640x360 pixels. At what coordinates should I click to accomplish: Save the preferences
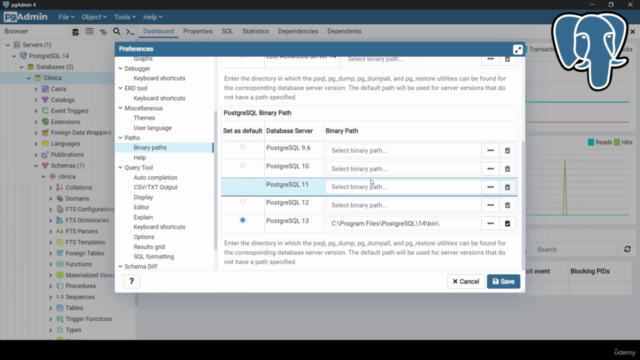click(x=503, y=281)
